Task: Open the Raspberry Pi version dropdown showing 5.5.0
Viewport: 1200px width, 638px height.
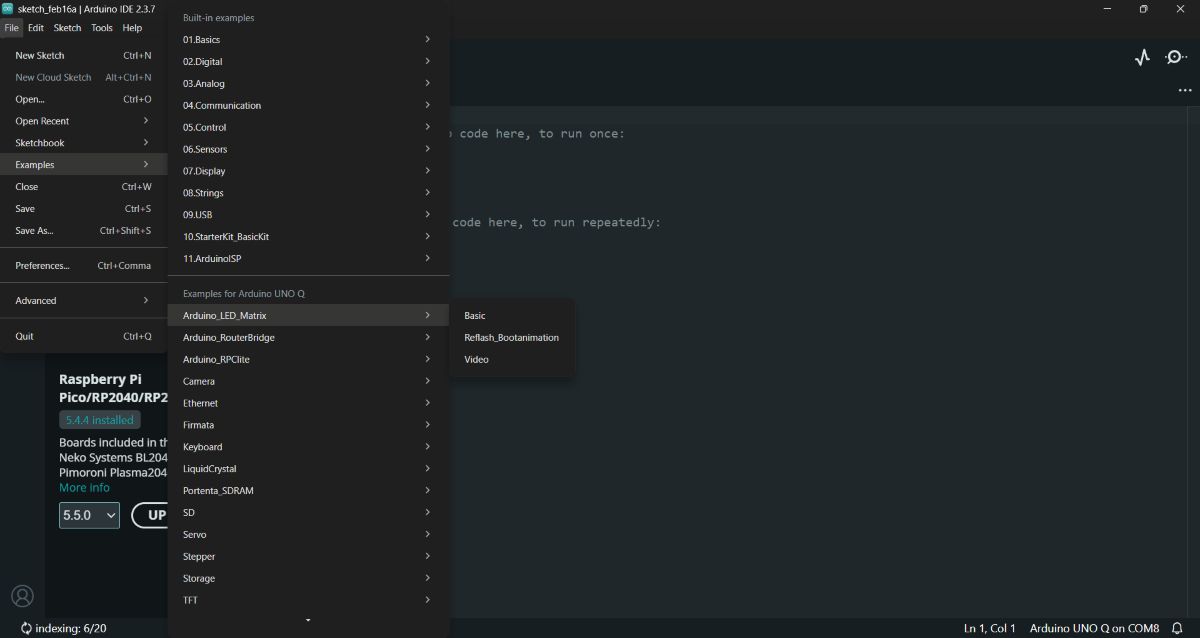Action: 88,515
